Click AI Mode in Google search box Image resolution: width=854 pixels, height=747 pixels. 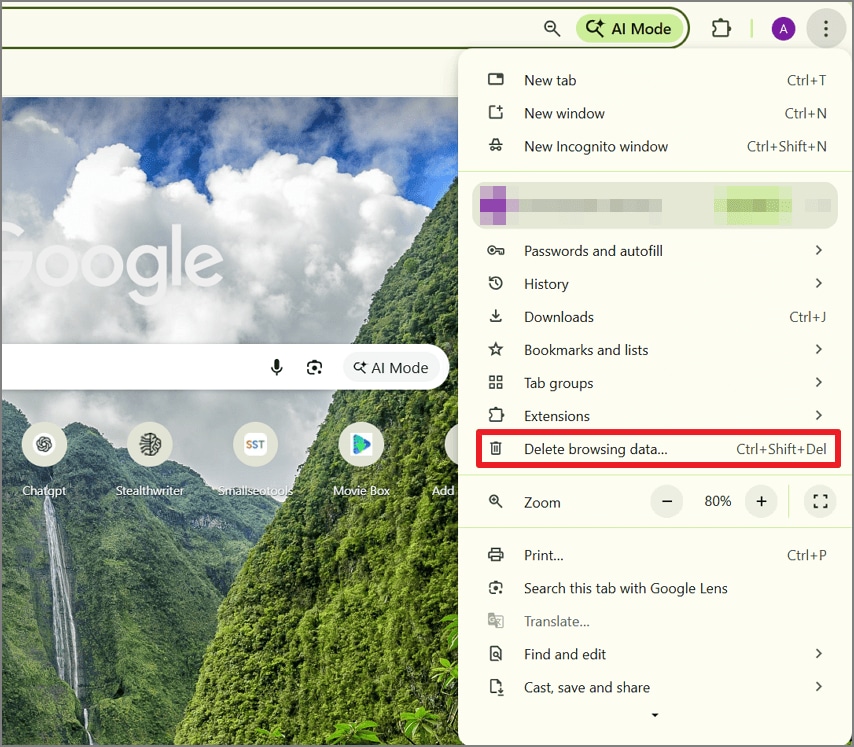pos(391,368)
